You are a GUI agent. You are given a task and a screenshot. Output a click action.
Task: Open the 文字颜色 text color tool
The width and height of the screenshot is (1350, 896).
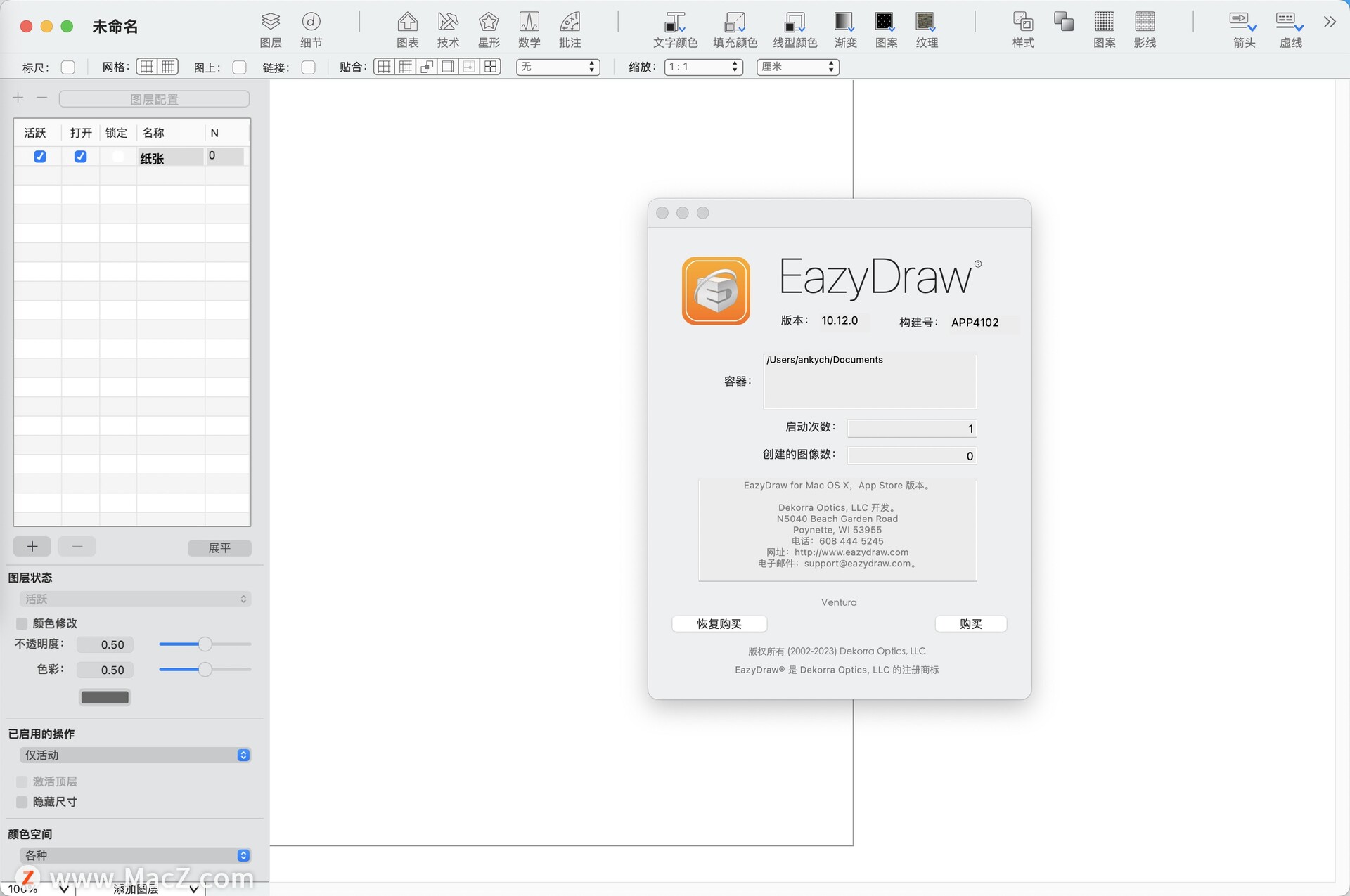pos(675,30)
